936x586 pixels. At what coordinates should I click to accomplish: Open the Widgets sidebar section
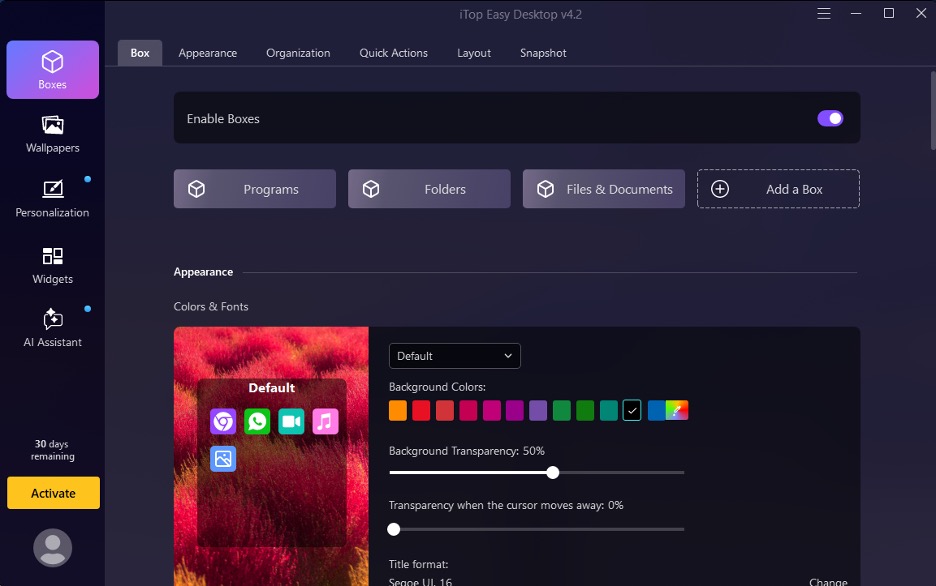53,266
